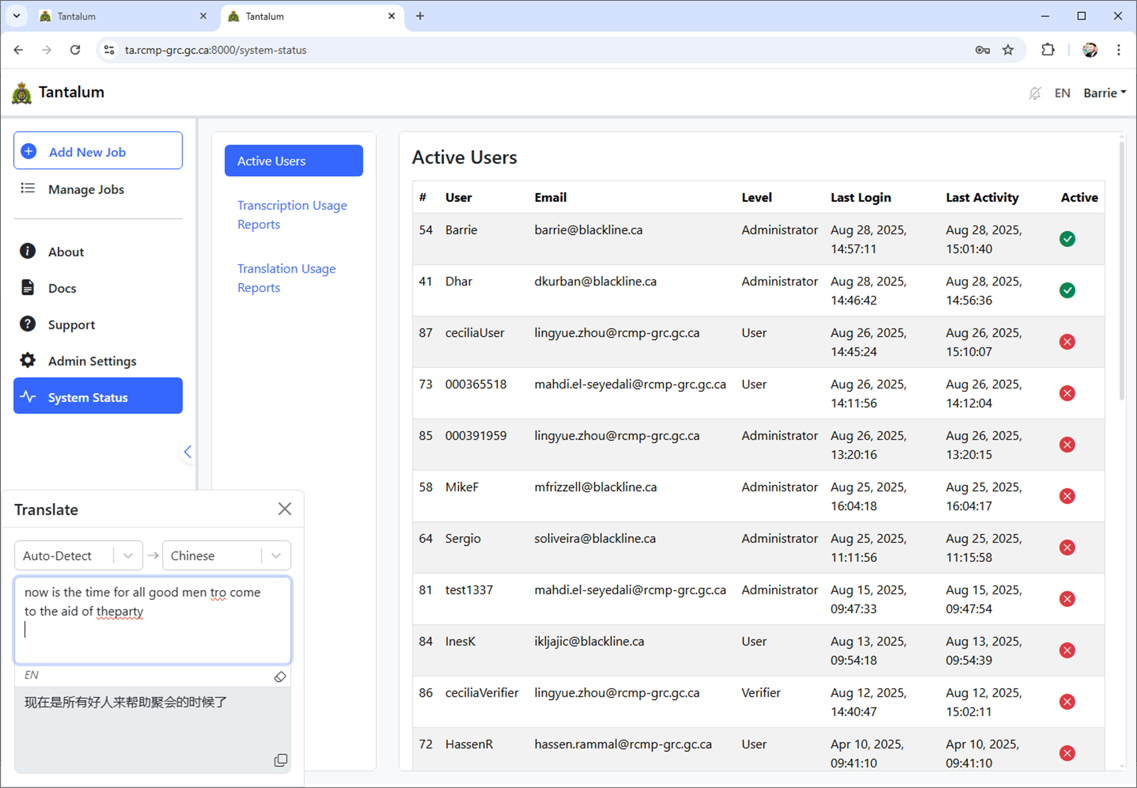
Task: Click red inactive icon for ceciliaVerifier
Action: (1067, 702)
